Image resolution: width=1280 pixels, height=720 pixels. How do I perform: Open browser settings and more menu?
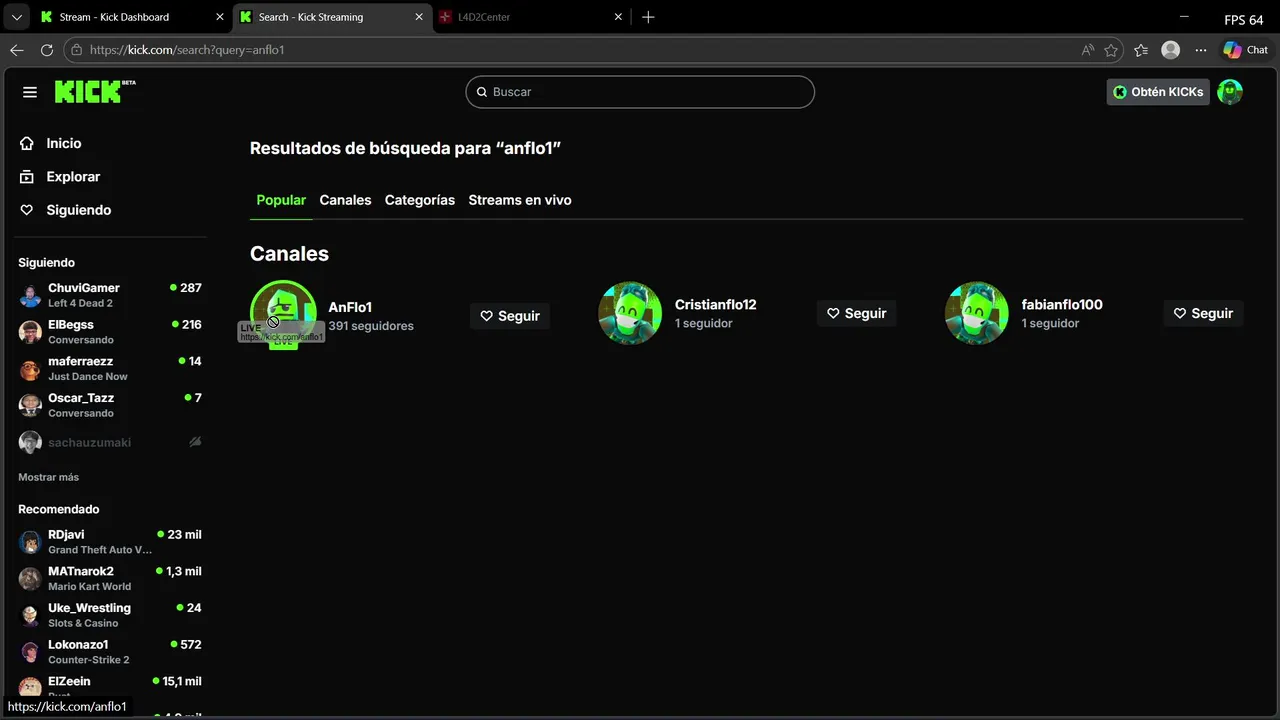tap(1201, 50)
